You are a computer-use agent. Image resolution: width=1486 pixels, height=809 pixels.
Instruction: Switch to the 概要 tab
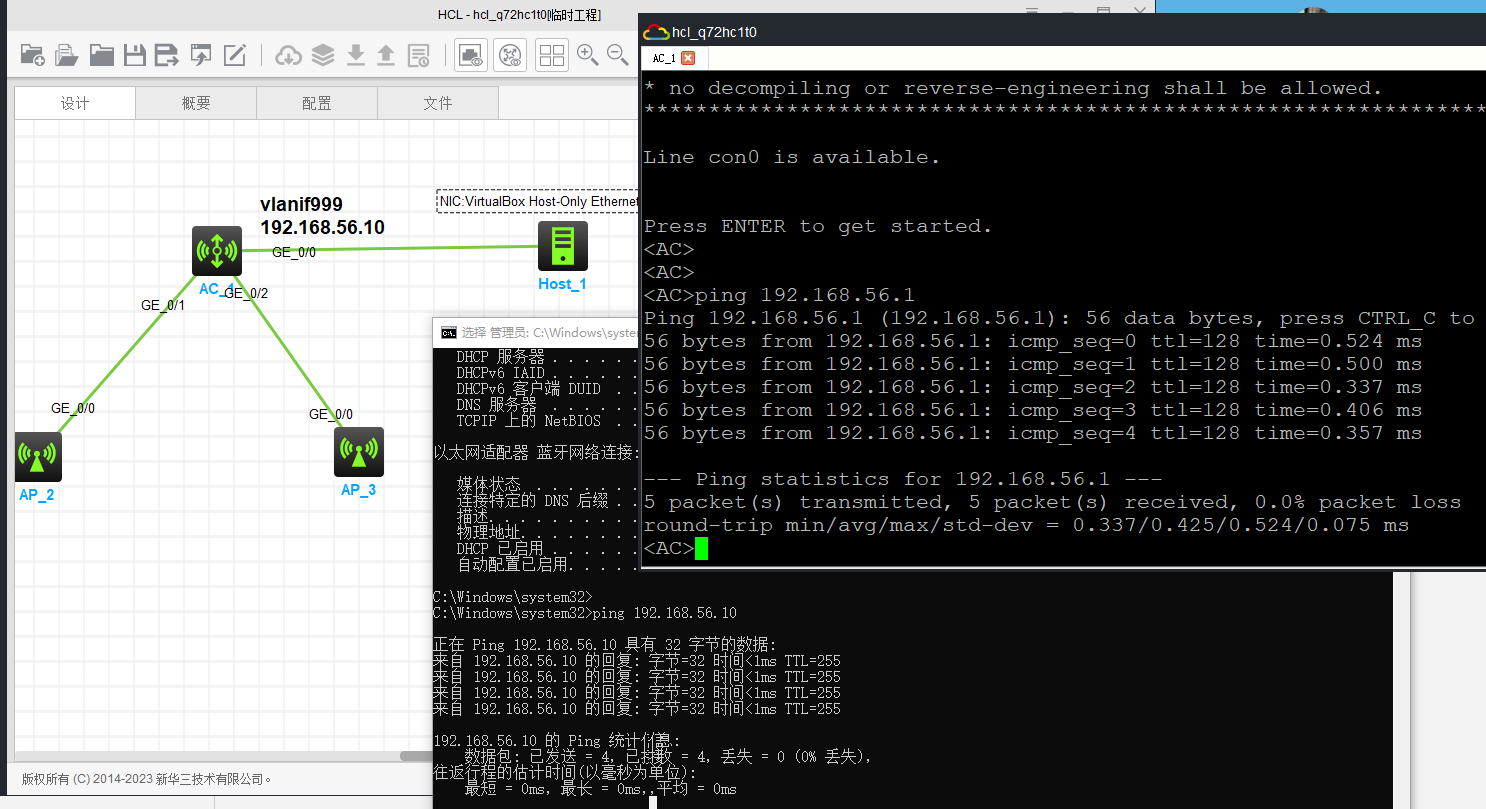pos(196,103)
